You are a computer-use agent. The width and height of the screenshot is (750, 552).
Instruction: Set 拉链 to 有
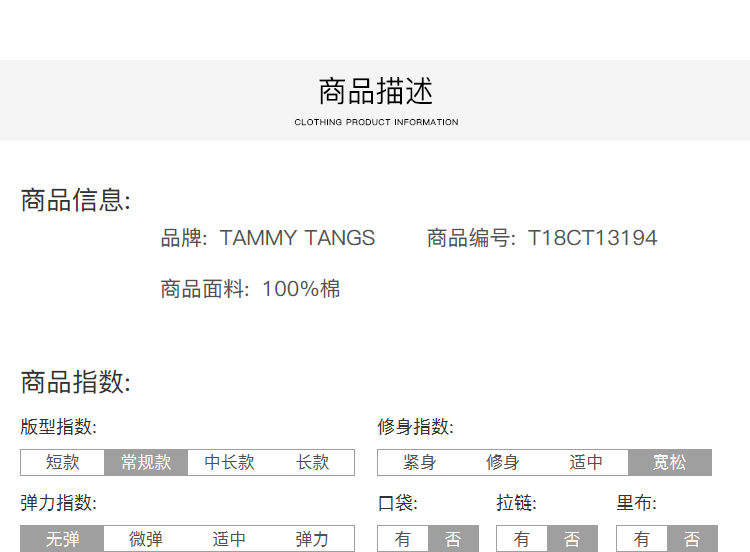[x=522, y=539]
